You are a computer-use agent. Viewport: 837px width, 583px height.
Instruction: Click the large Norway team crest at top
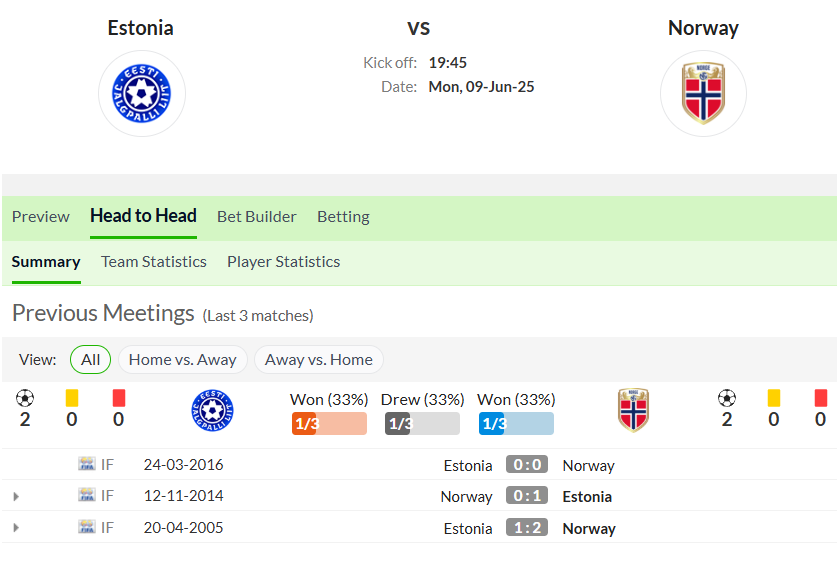[703, 93]
